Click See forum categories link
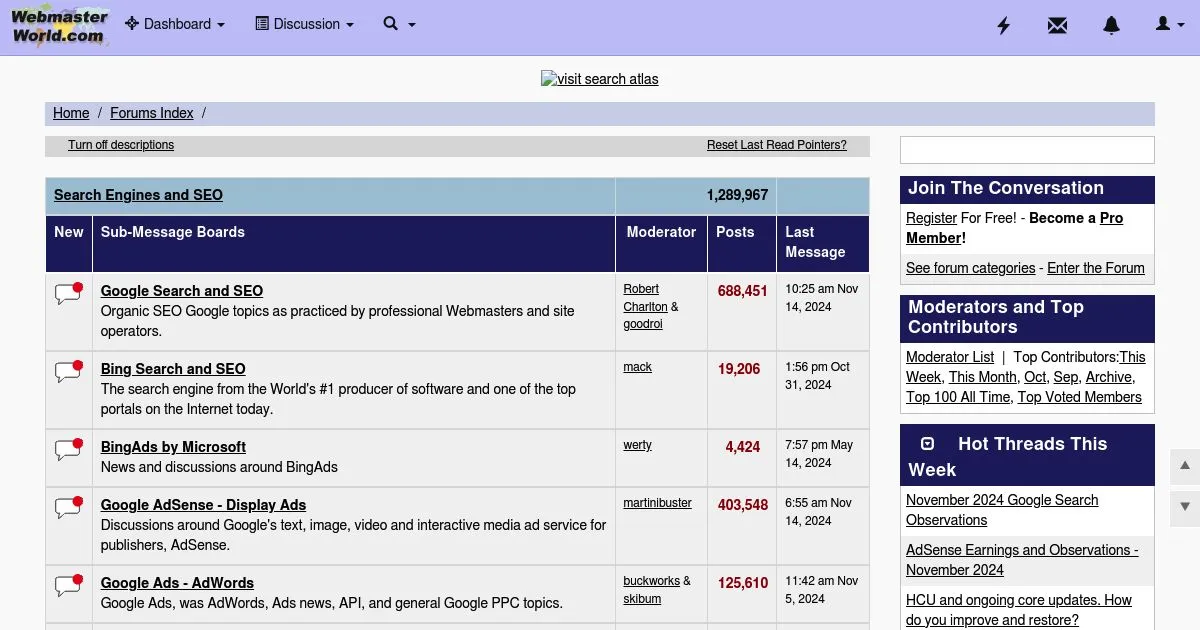Image resolution: width=1200 pixels, height=630 pixels. [x=971, y=268]
